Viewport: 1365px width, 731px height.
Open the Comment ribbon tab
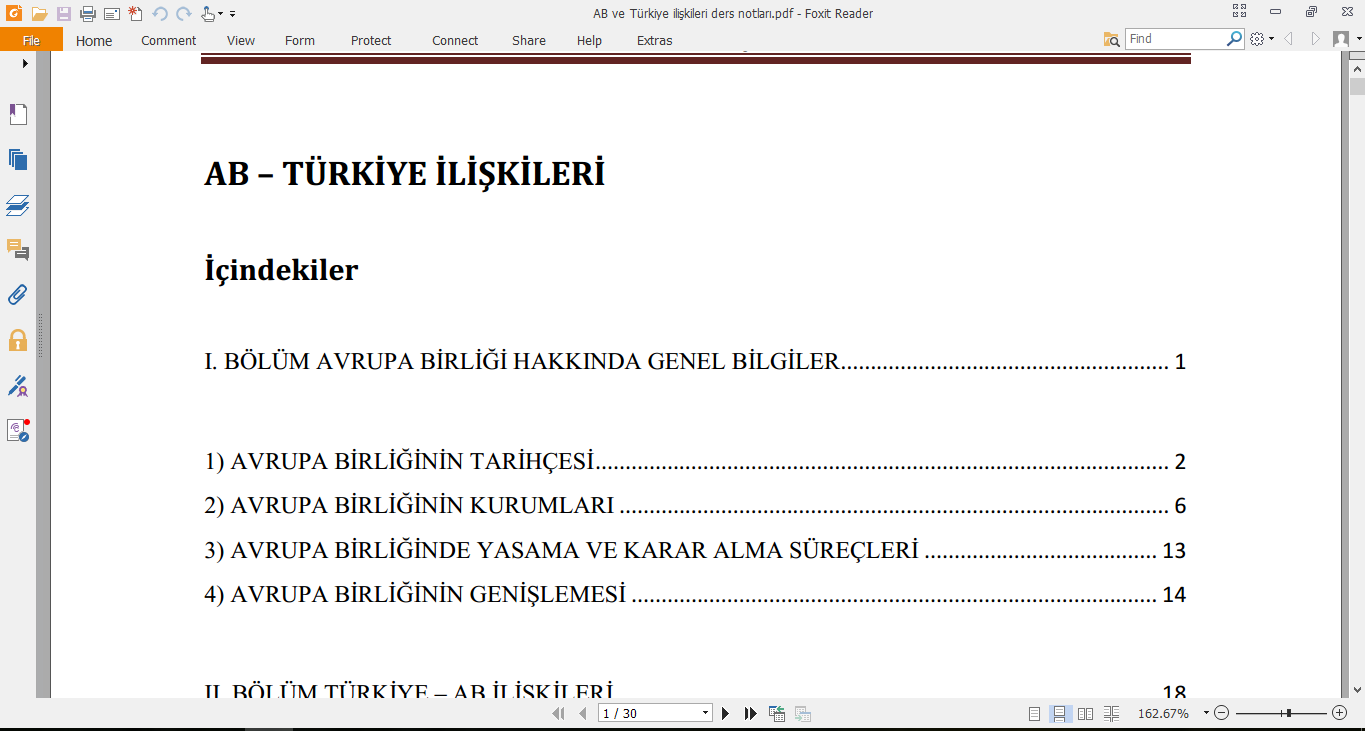tap(168, 41)
